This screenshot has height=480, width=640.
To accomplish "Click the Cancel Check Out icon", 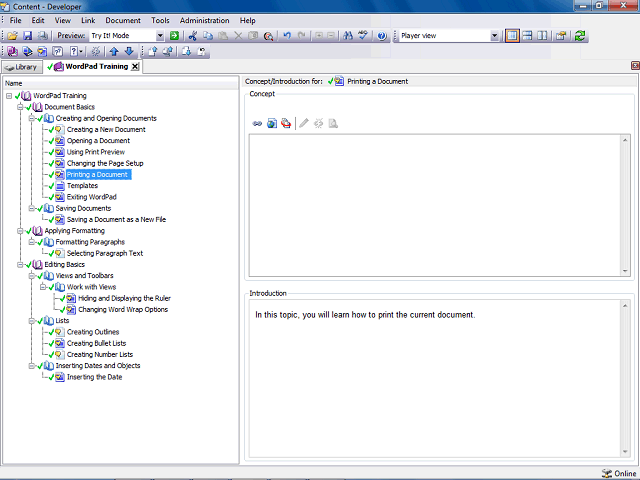I will click(202, 51).
